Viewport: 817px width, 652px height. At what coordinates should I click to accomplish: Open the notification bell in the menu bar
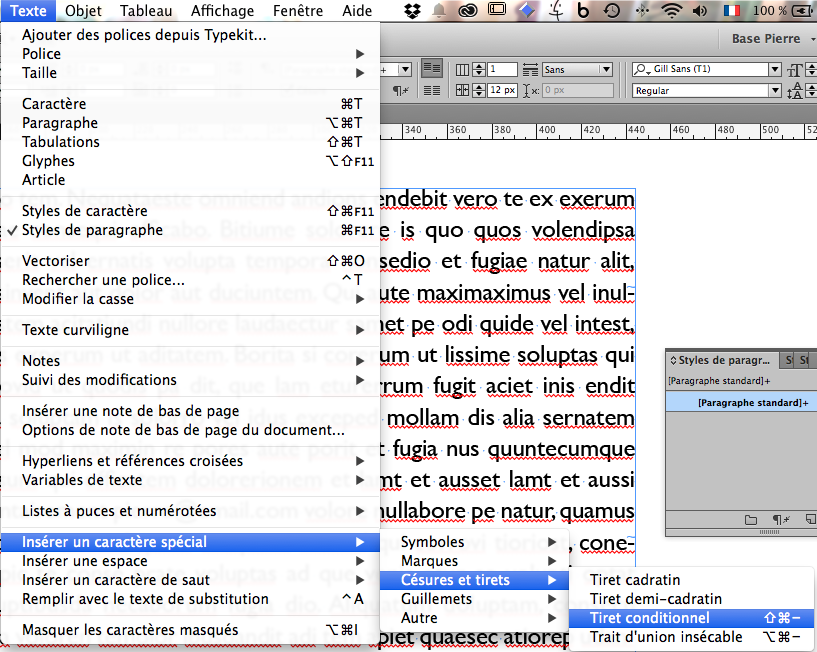click(x=439, y=10)
